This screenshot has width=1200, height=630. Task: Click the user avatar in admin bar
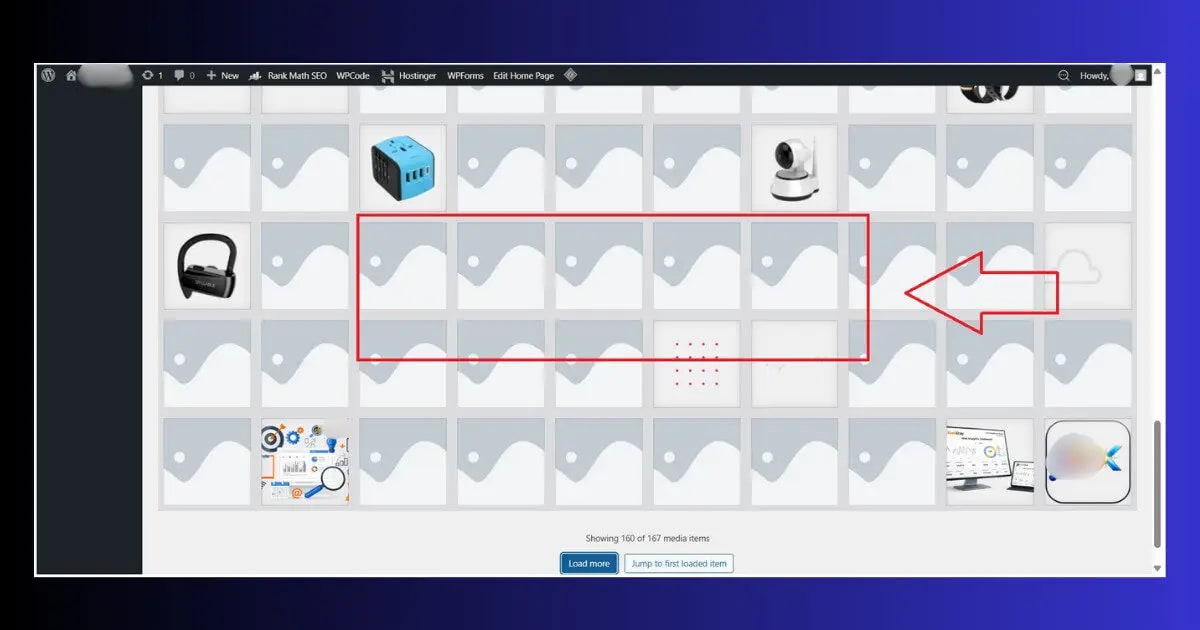tap(1141, 75)
